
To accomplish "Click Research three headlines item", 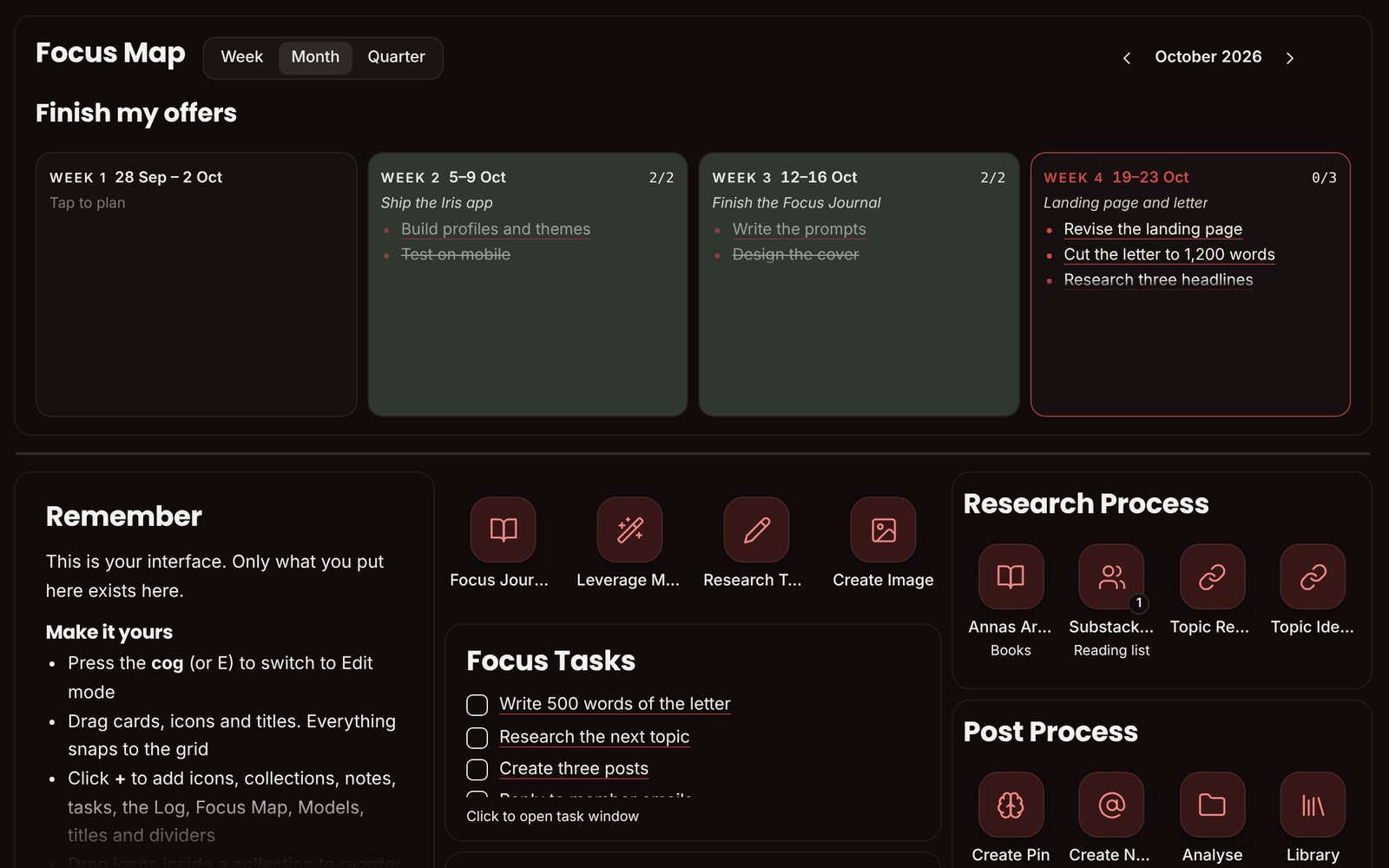I will click(x=1158, y=279).
